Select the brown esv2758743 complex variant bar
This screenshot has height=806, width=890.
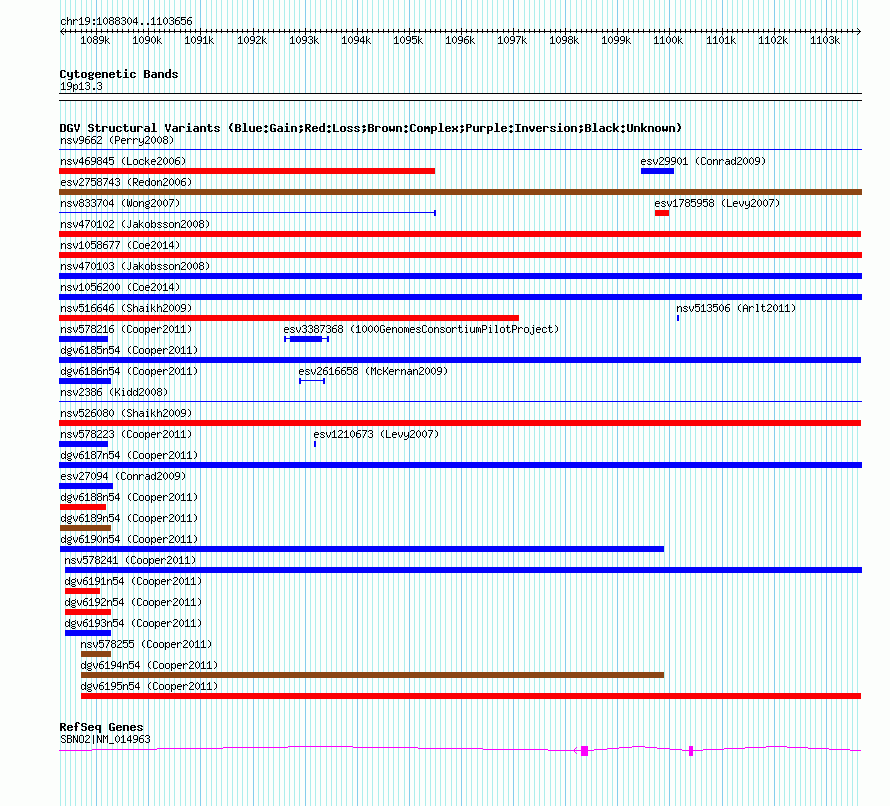coord(460,192)
